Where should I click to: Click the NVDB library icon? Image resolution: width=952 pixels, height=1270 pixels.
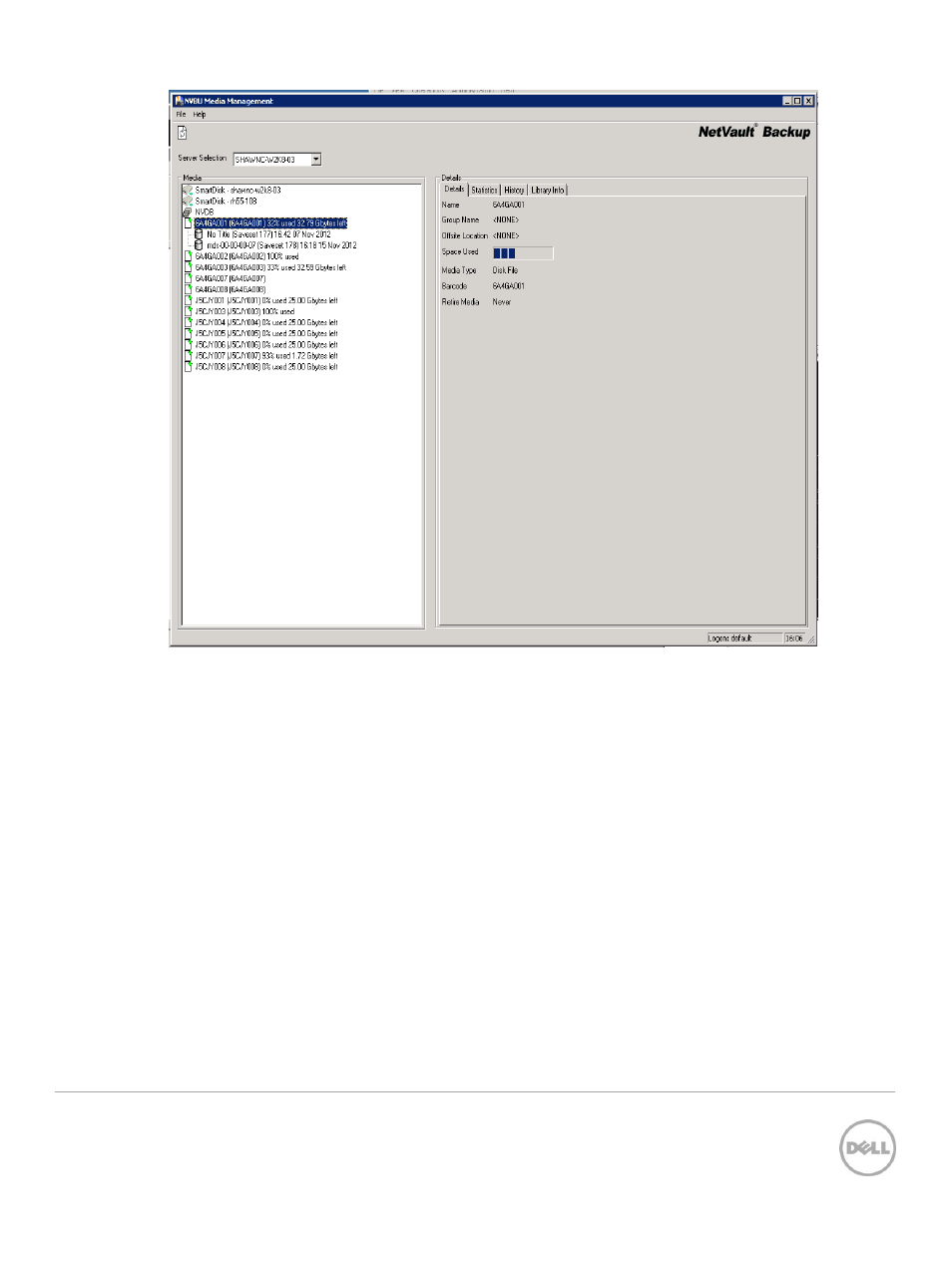tap(188, 212)
